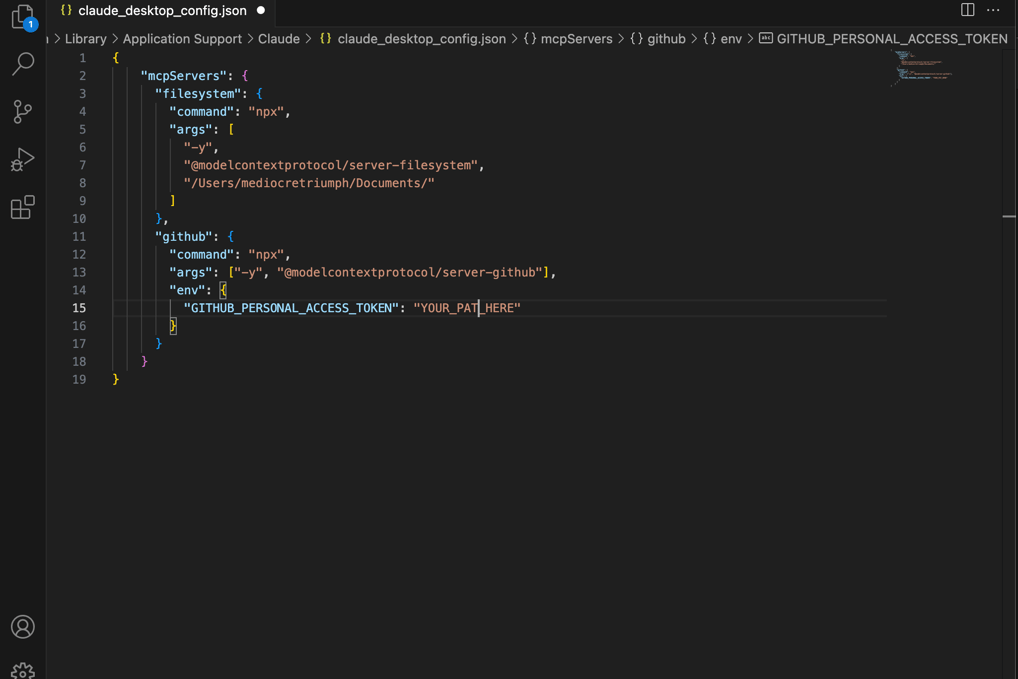Screen dimensions: 1018x679
Task: Click the "@modelcontextprotocol/server-github" string
Action: coord(410,272)
